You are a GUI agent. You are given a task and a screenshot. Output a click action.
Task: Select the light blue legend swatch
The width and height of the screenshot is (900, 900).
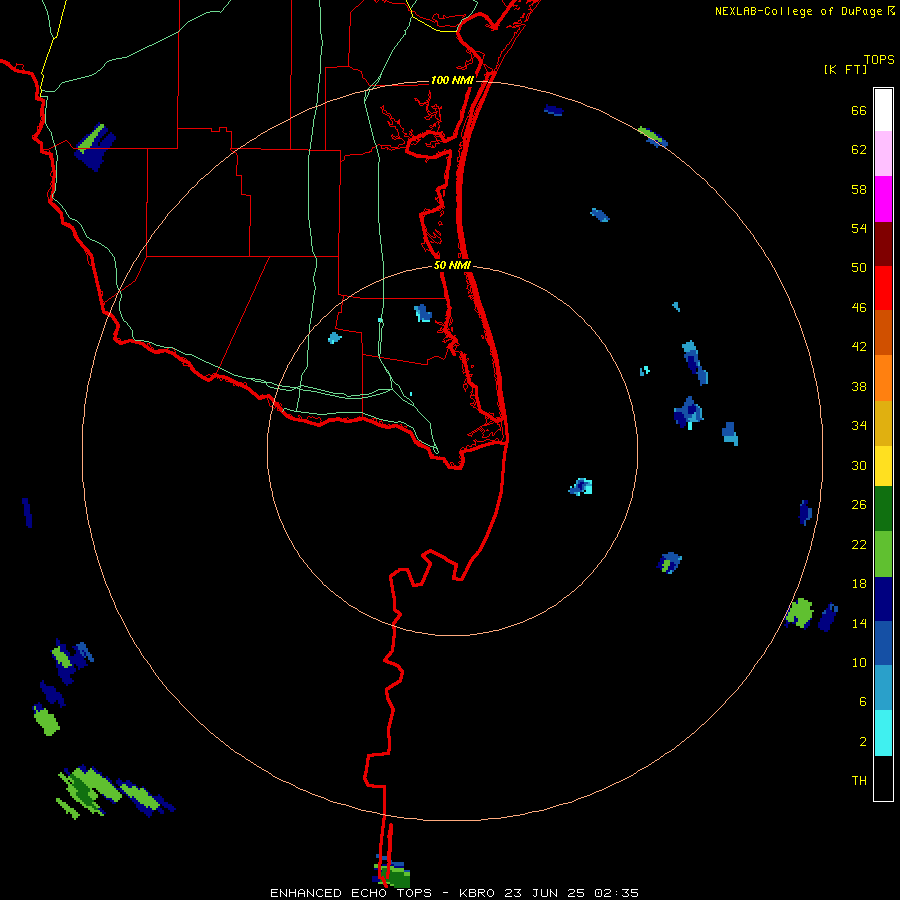(x=883, y=688)
